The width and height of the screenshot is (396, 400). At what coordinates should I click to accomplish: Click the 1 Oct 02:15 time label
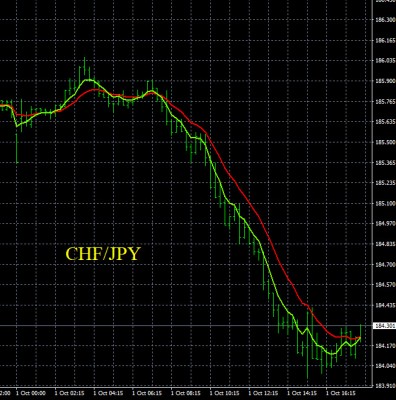(x=69, y=393)
